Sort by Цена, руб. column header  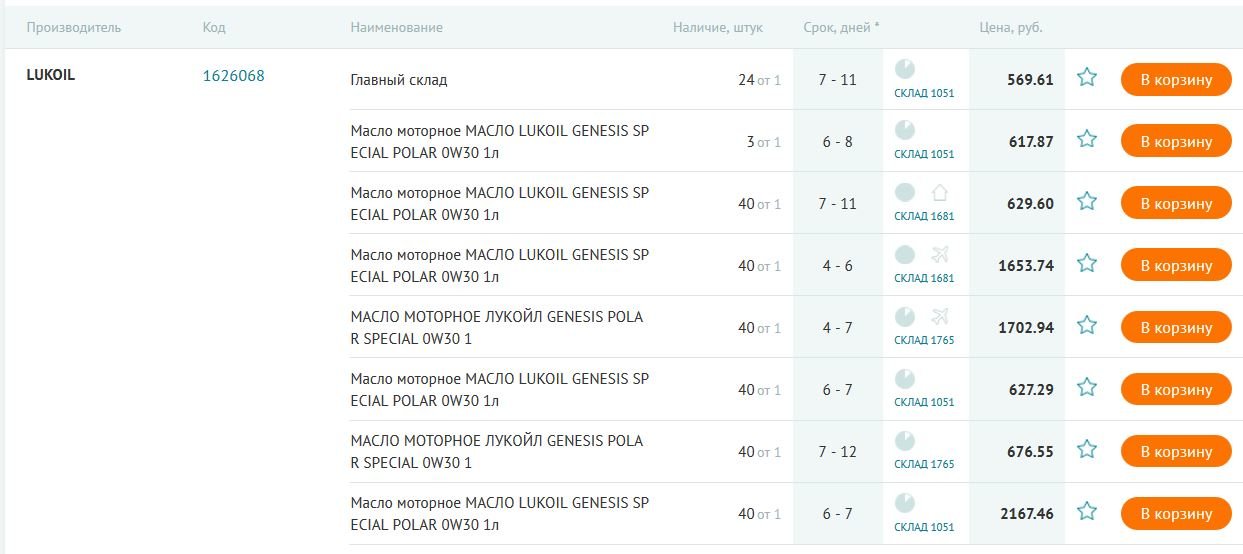pyautogui.click(x=1011, y=27)
